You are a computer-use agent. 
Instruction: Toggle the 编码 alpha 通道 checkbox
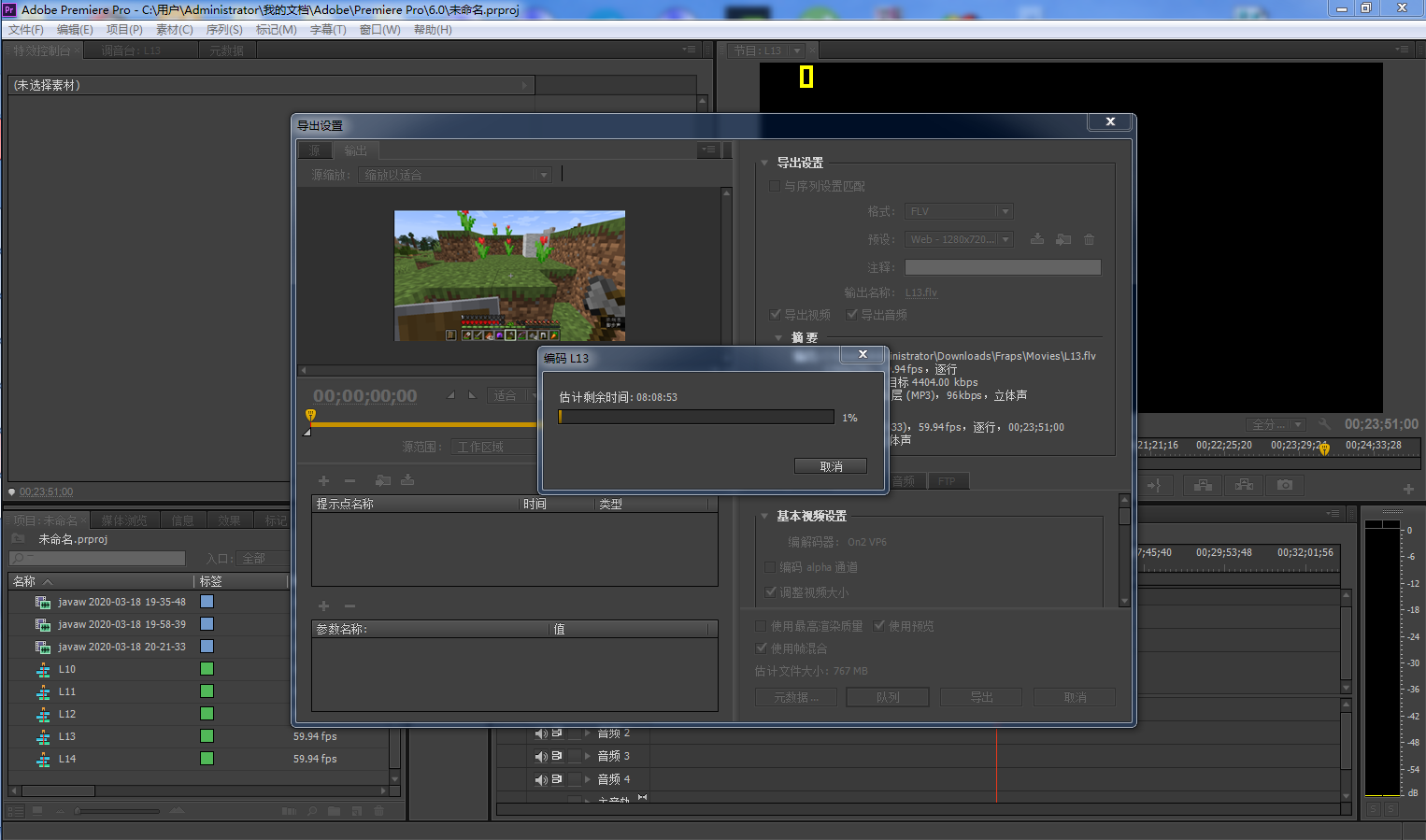tap(770, 567)
